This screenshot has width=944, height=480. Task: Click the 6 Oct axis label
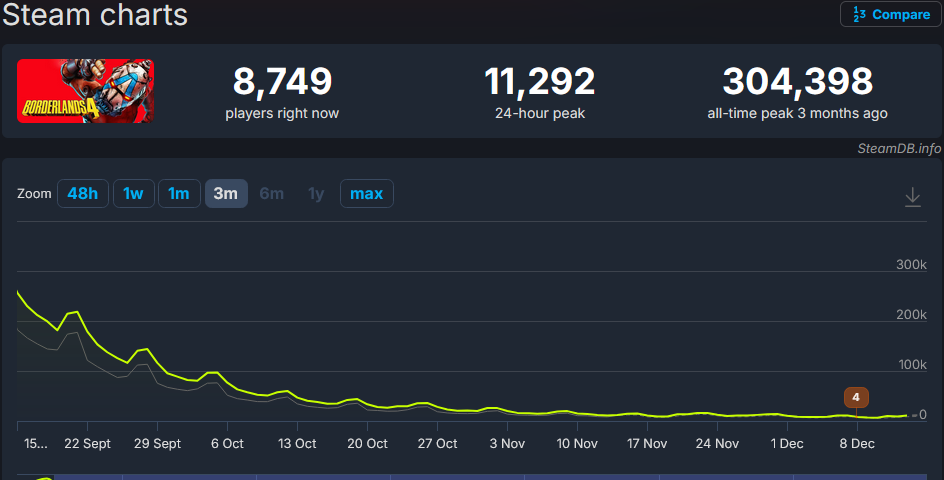coord(227,444)
